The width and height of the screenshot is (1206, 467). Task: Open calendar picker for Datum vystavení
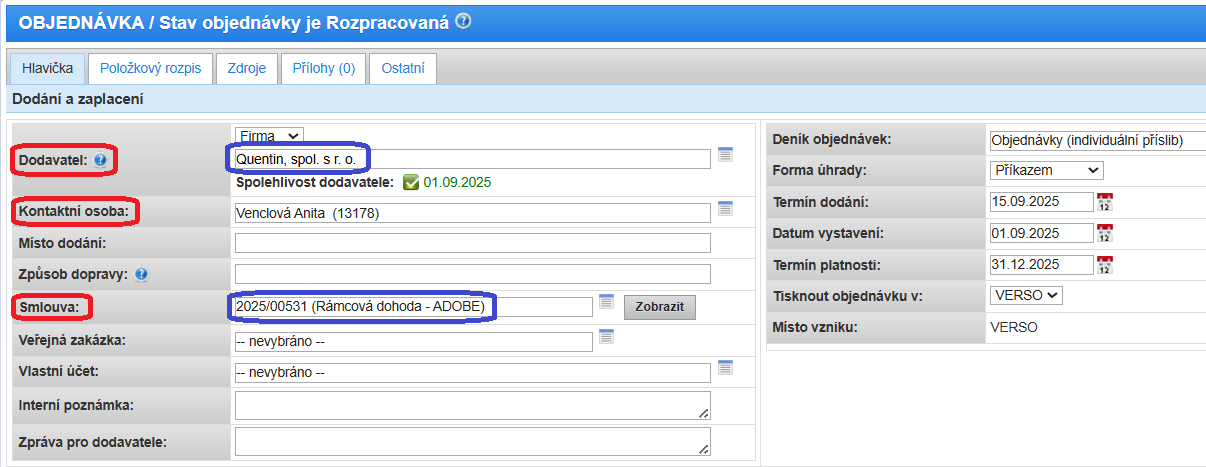tap(1105, 233)
